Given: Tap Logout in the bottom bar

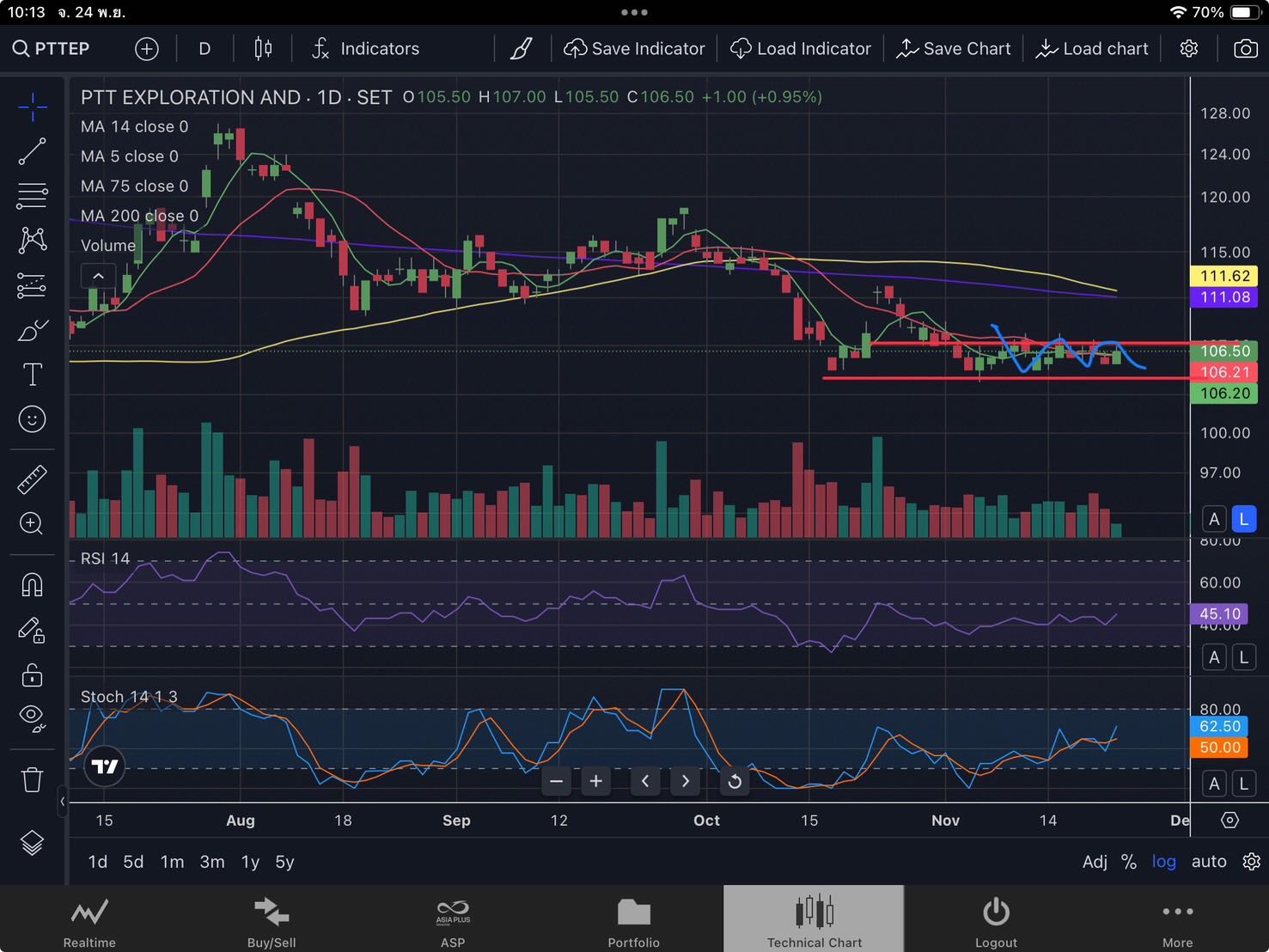Looking at the screenshot, I should tap(997, 920).
